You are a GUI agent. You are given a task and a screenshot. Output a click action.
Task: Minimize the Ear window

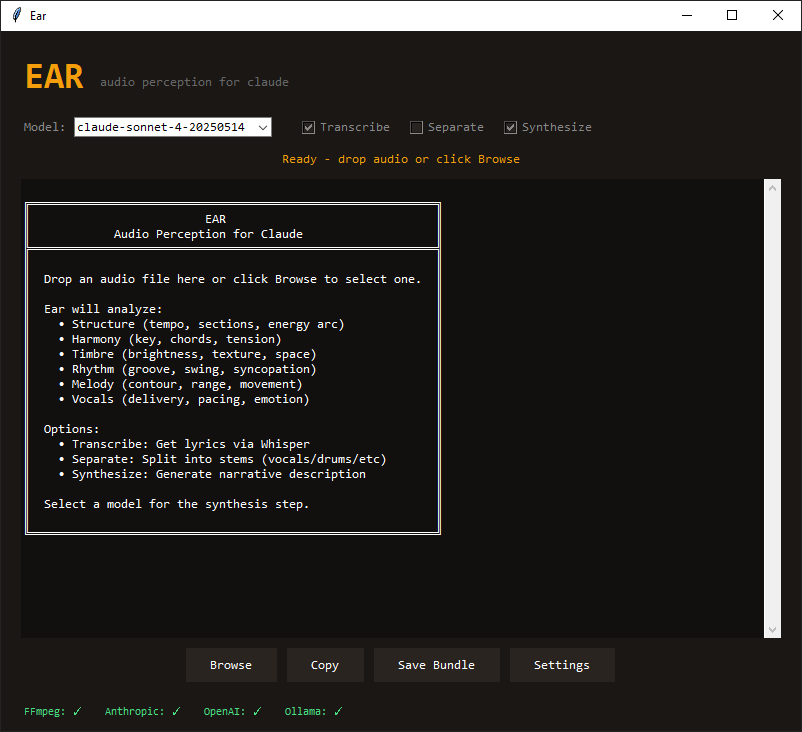(687, 15)
